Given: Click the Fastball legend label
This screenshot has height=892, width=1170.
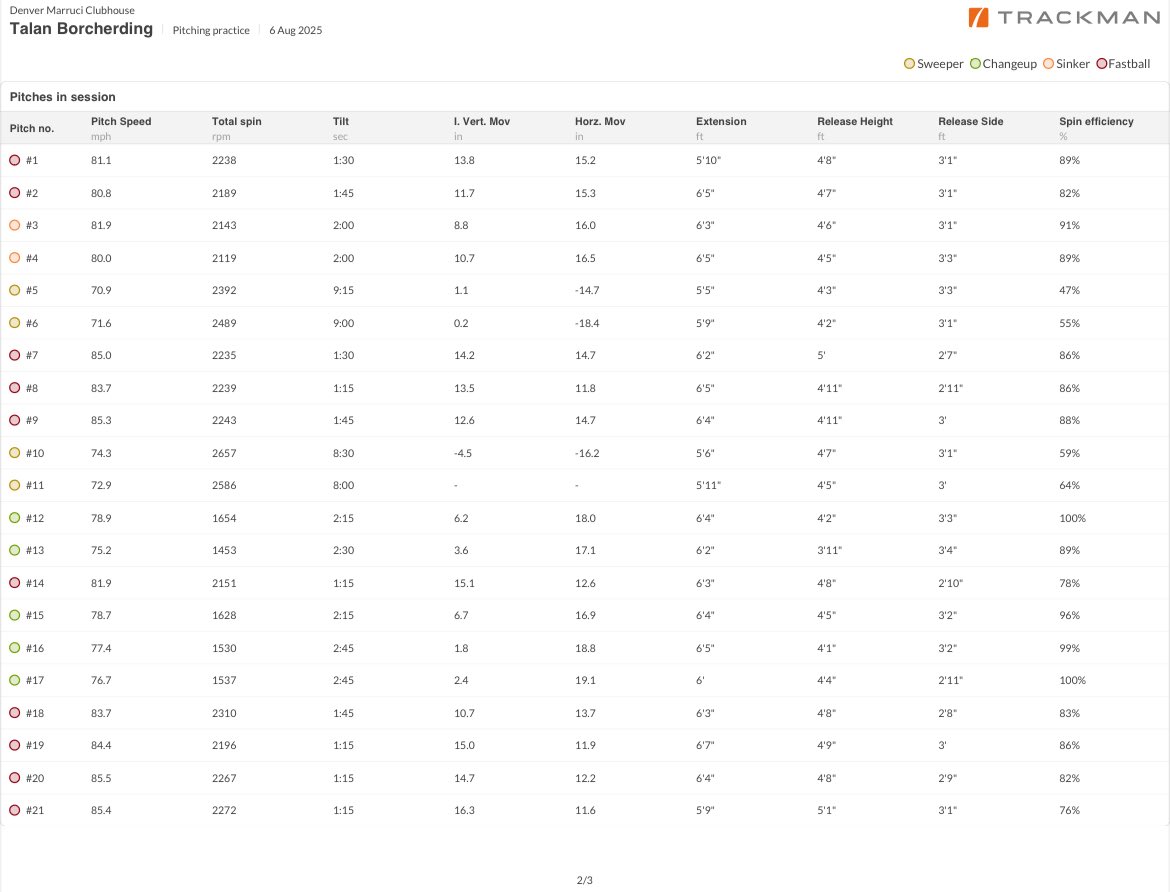Looking at the screenshot, I should 1129,64.
